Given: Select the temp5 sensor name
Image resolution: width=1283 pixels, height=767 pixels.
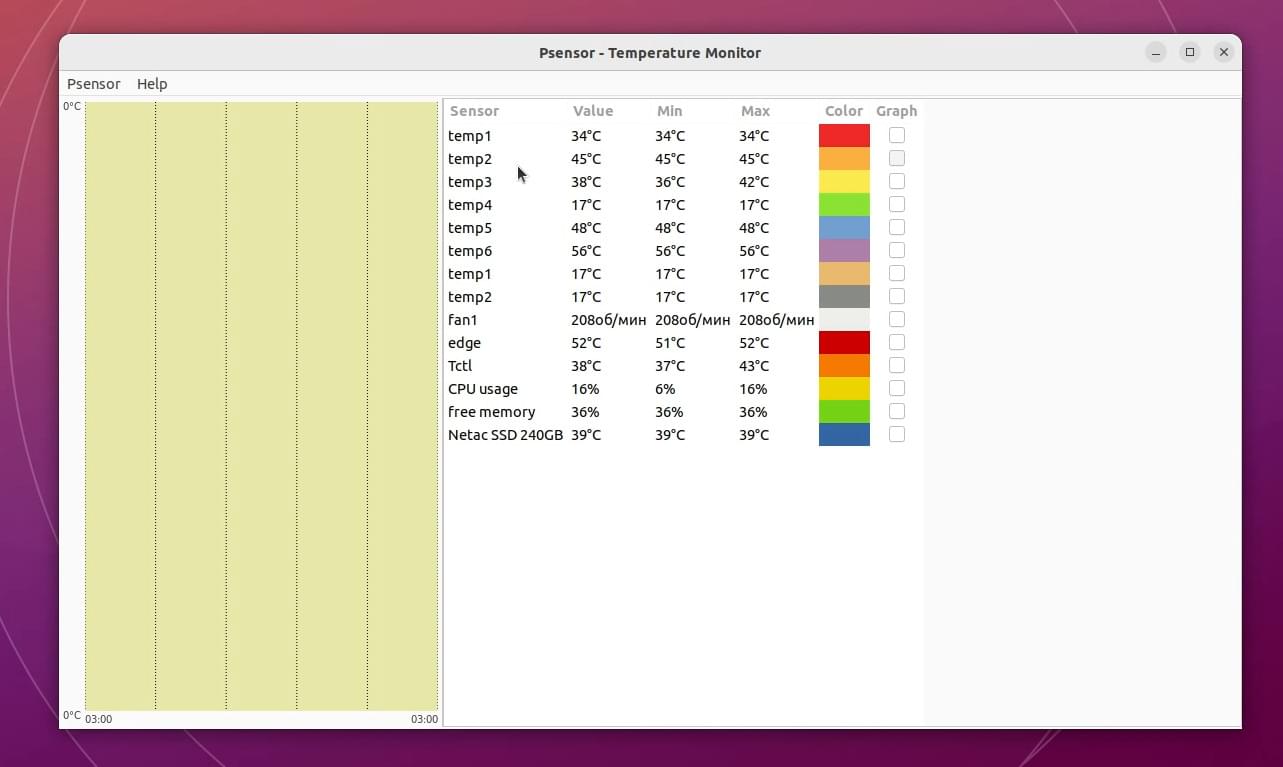Looking at the screenshot, I should click(x=470, y=228).
